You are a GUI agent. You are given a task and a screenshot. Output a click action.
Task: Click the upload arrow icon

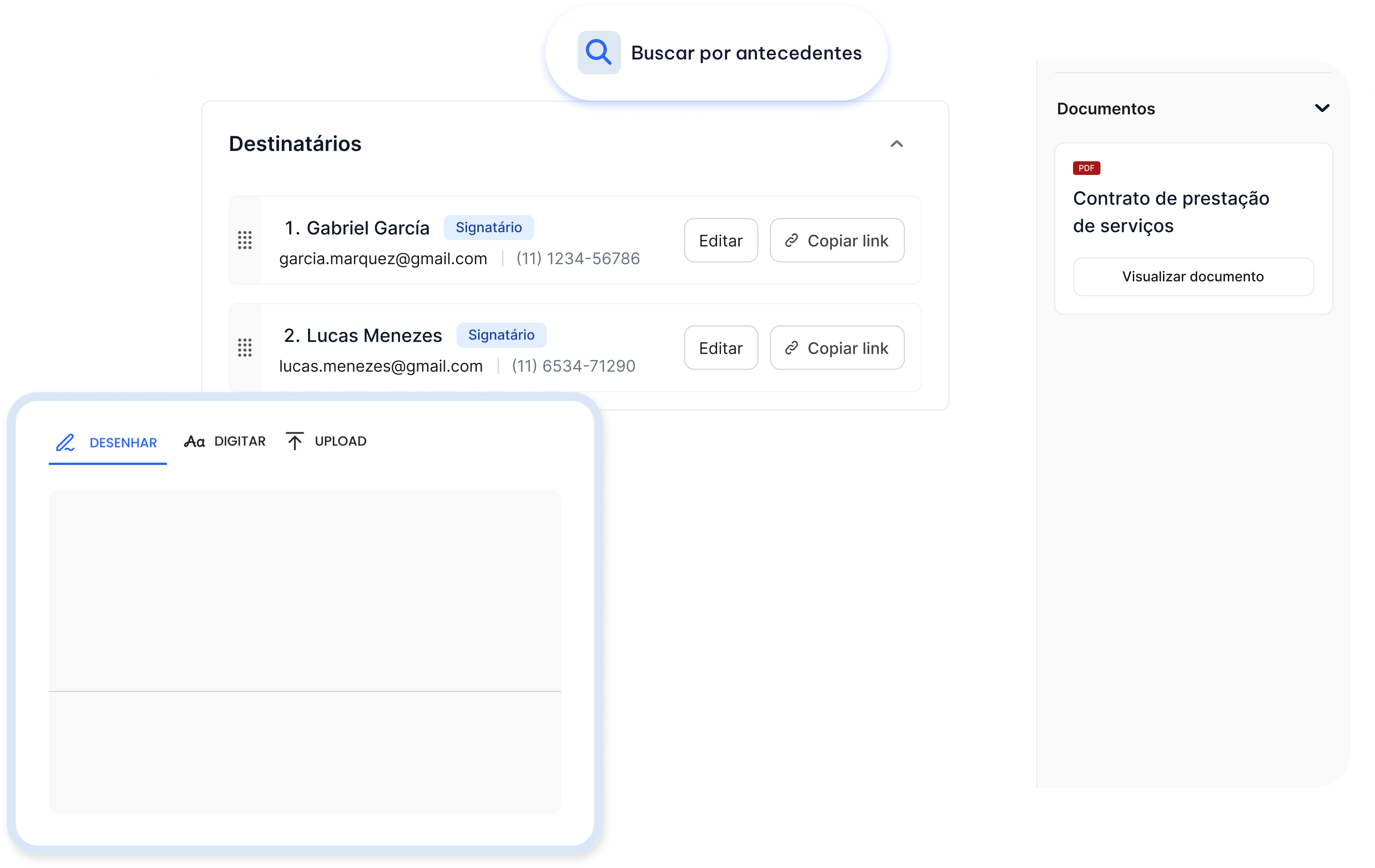pos(295,441)
